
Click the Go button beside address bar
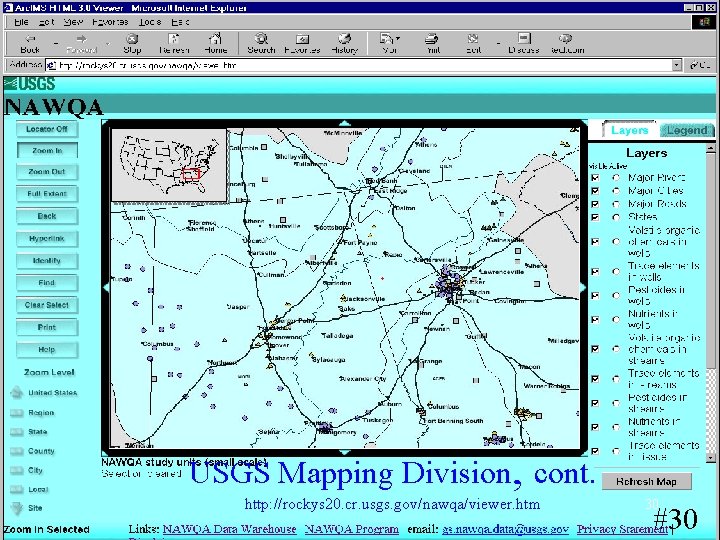[700, 65]
